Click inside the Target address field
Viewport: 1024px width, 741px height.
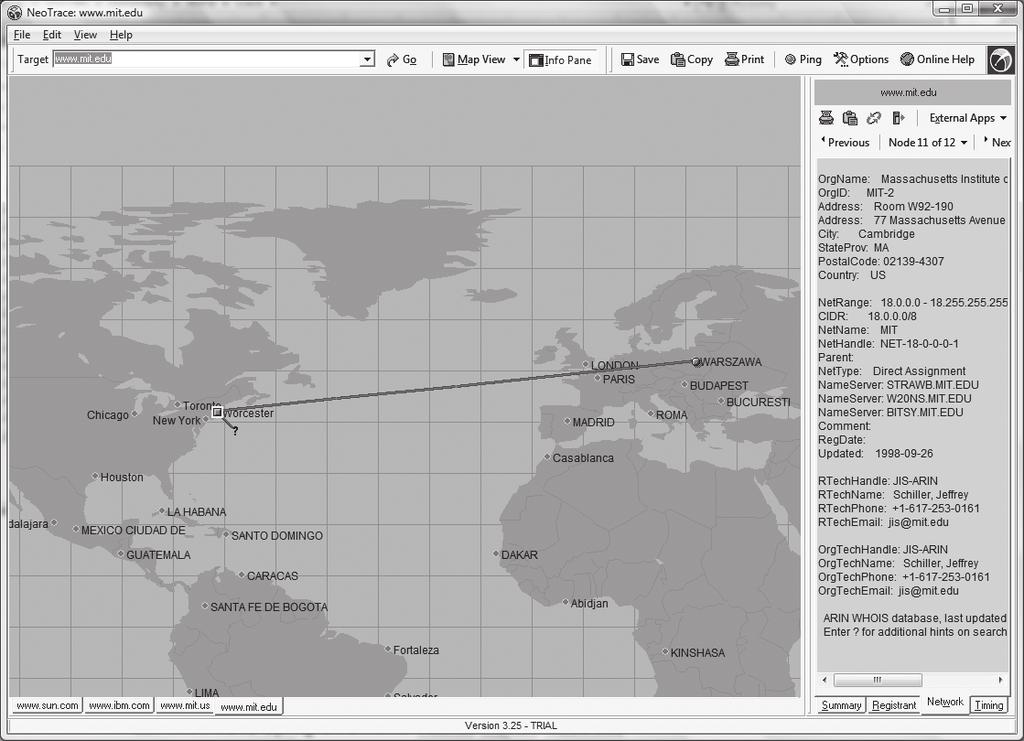coord(206,59)
